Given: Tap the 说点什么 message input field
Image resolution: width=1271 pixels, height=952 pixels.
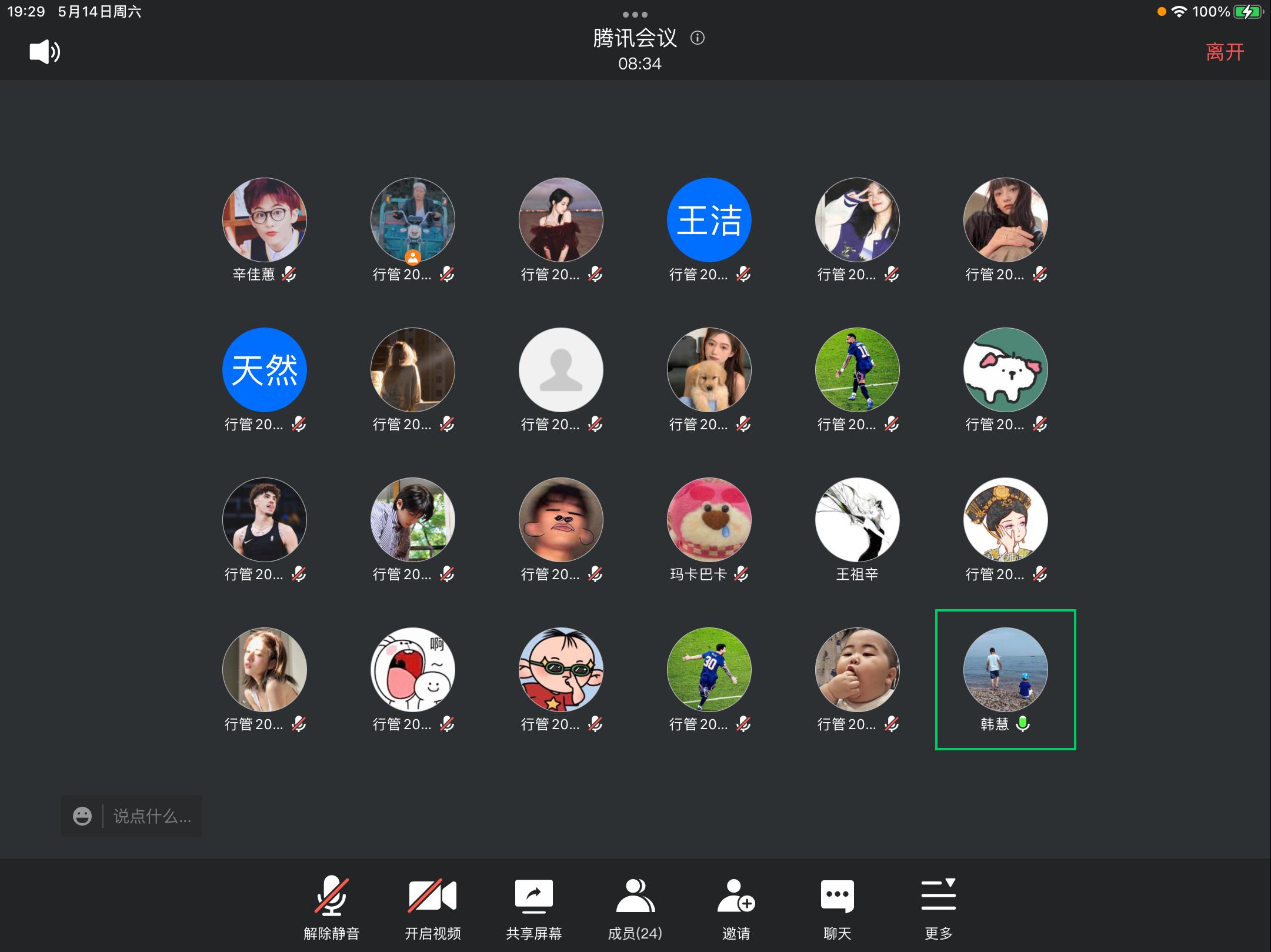Looking at the screenshot, I should [x=152, y=816].
